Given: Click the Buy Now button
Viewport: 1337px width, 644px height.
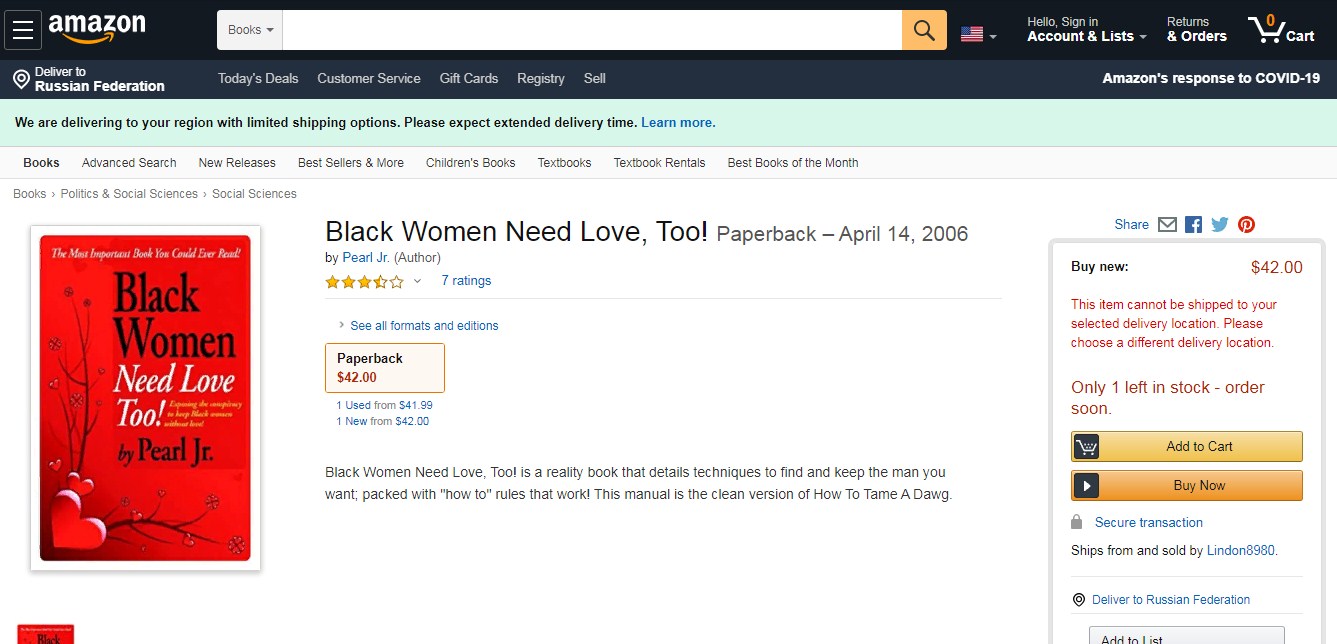Looking at the screenshot, I should coord(1187,486).
